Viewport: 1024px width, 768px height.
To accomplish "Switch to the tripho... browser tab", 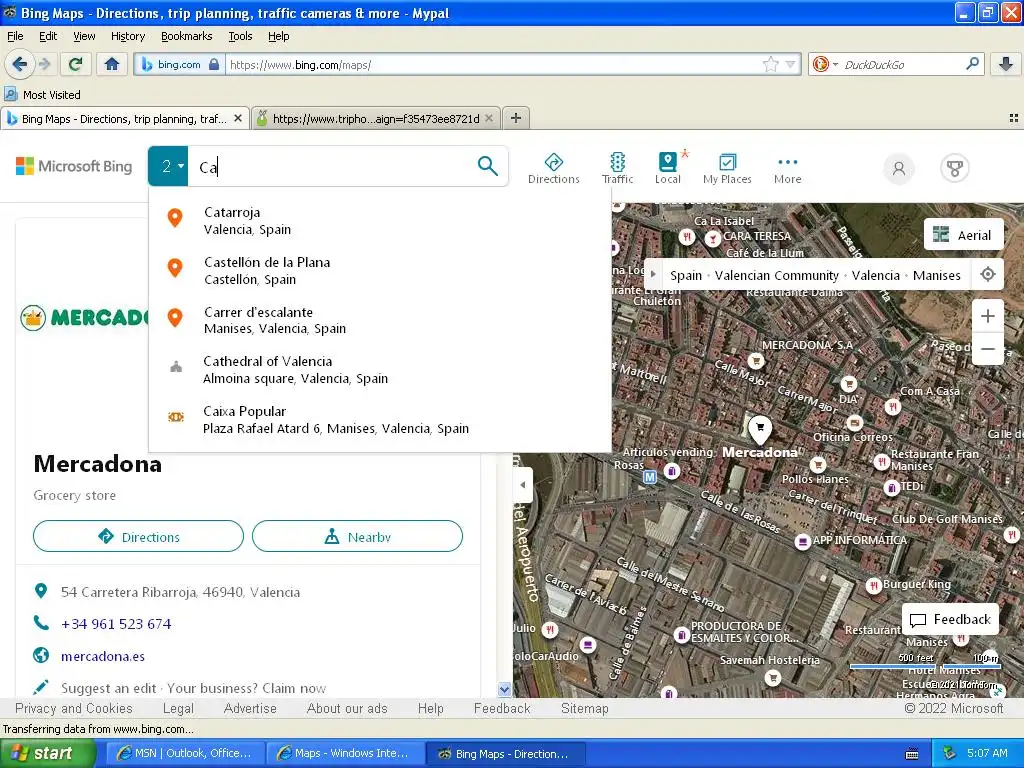I will [x=376, y=118].
